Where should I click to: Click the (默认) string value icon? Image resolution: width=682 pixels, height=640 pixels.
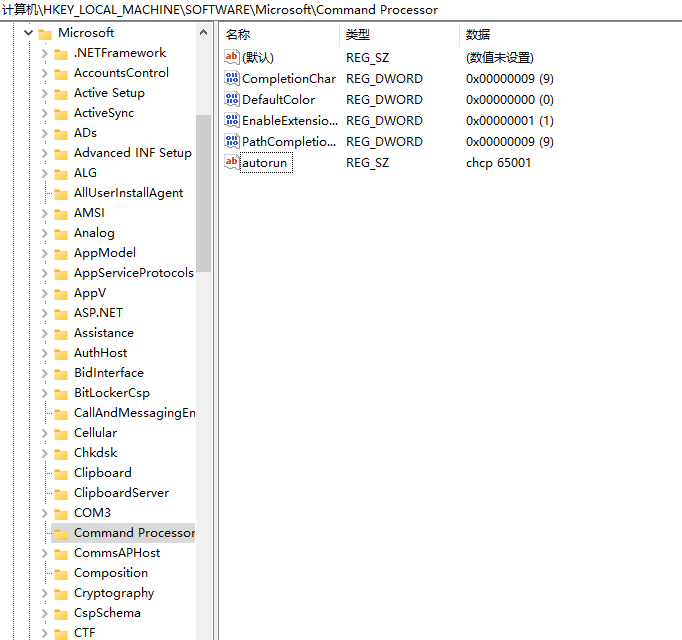click(231, 57)
